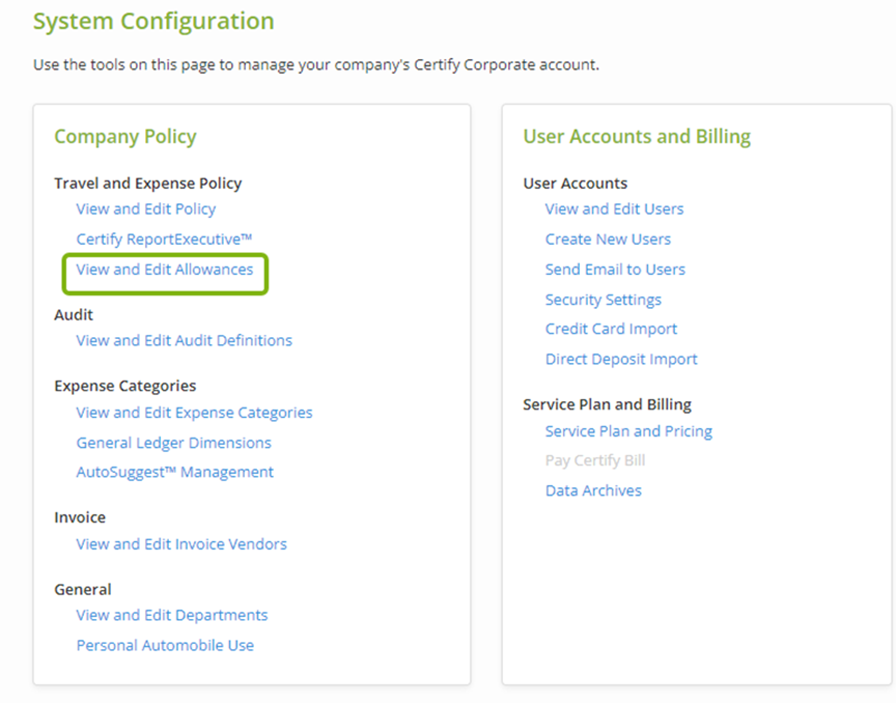The image size is (896, 703).
Task: Go to View and Edit Audit Definitions
Action: point(184,340)
